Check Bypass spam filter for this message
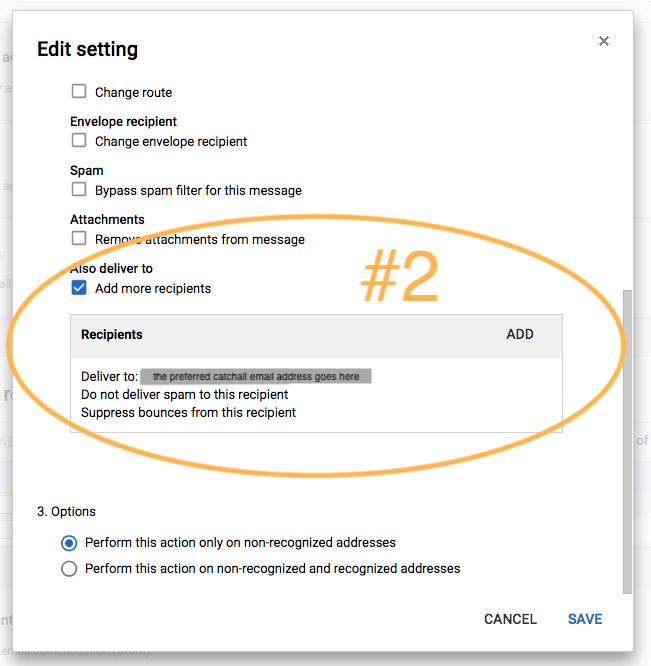651x666 pixels. (x=79, y=189)
